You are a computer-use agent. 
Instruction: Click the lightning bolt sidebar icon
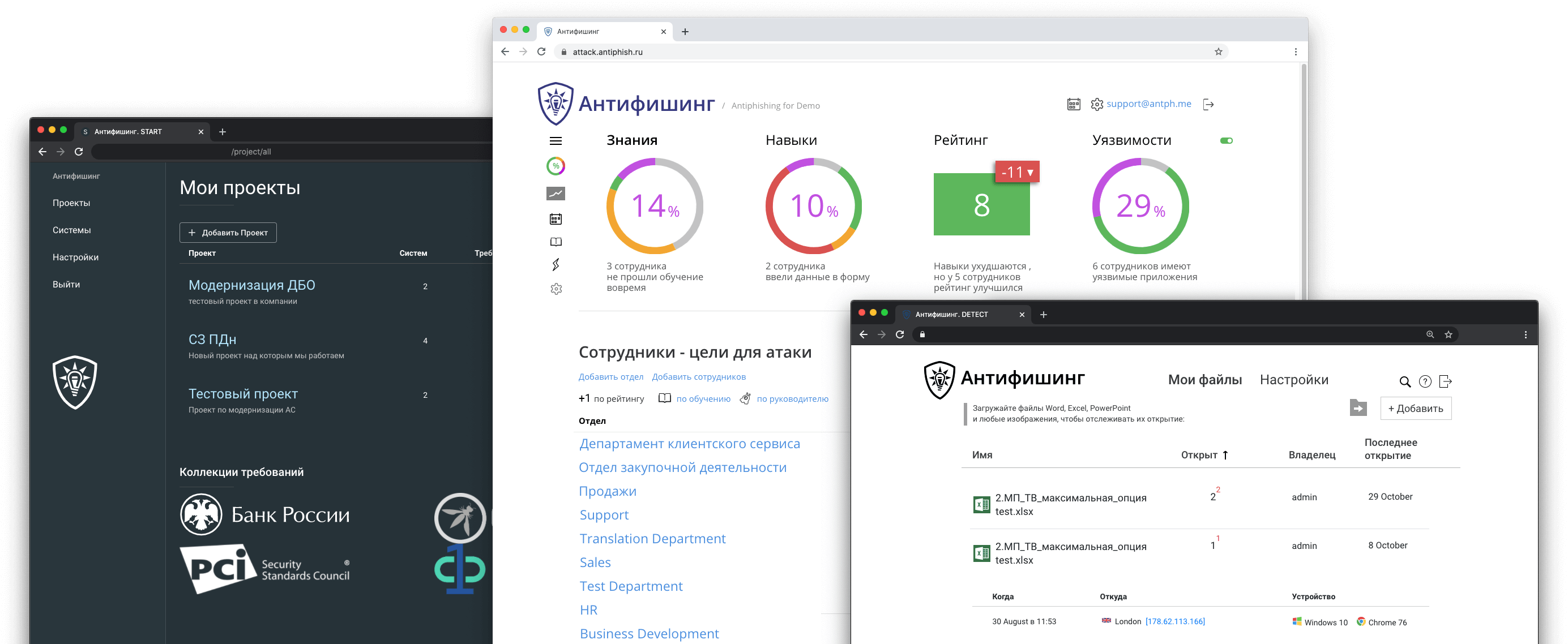555,264
